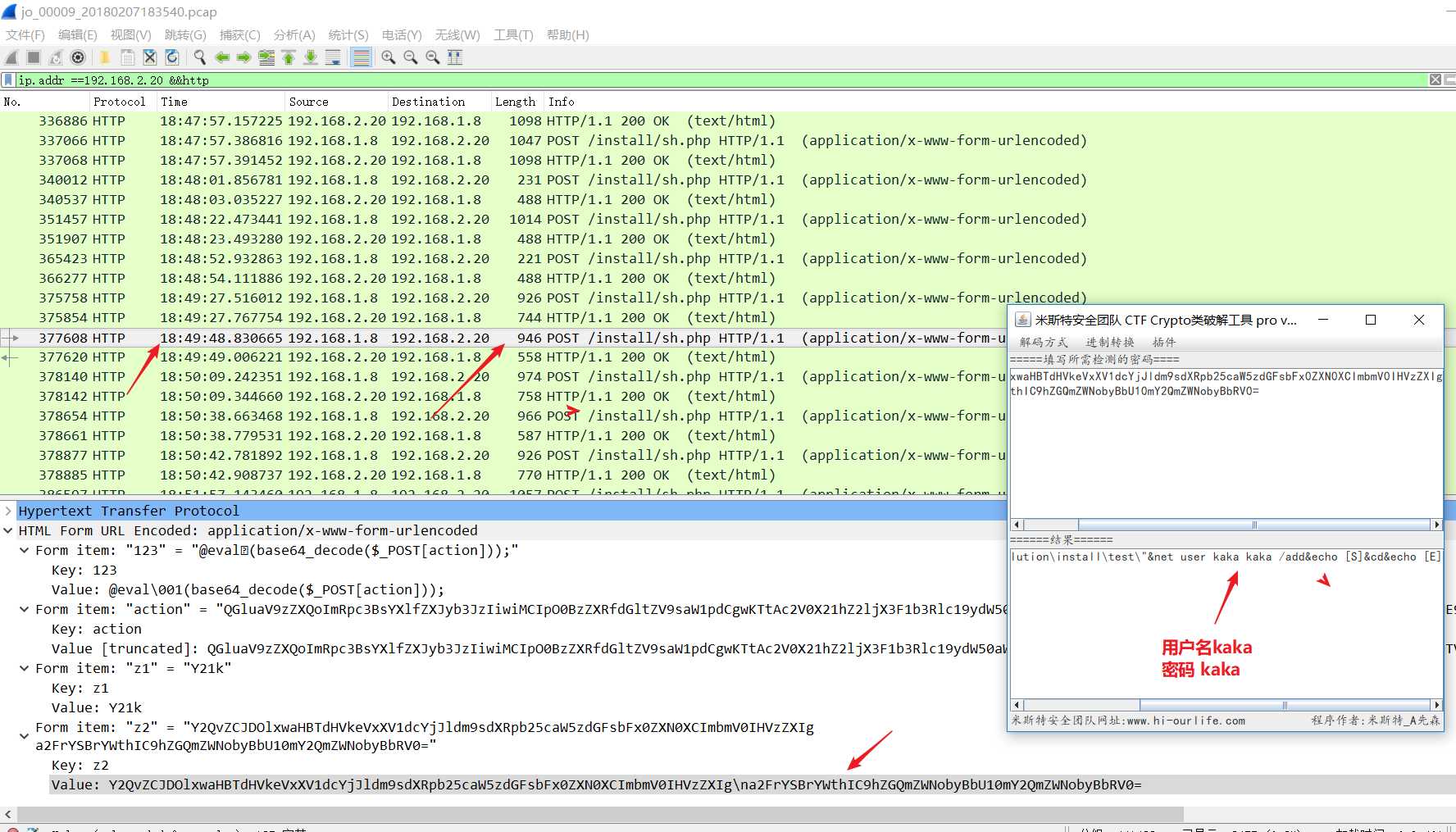1456x832 pixels.
Task: Sort by Source column header
Action: click(336, 102)
